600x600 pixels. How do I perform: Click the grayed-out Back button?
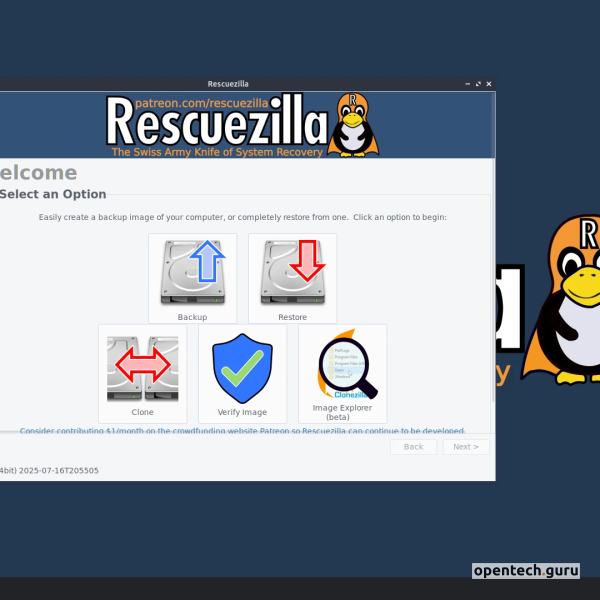(x=413, y=447)
